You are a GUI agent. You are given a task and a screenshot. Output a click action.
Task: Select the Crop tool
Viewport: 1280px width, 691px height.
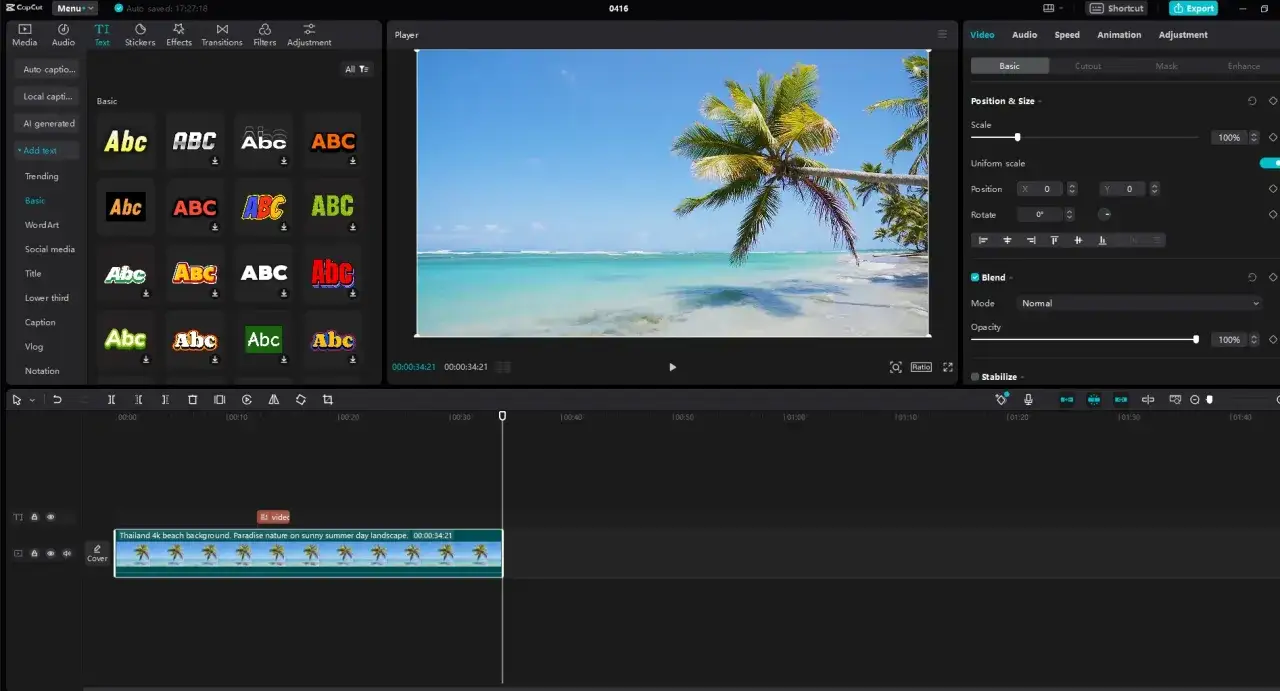(327, 399)
